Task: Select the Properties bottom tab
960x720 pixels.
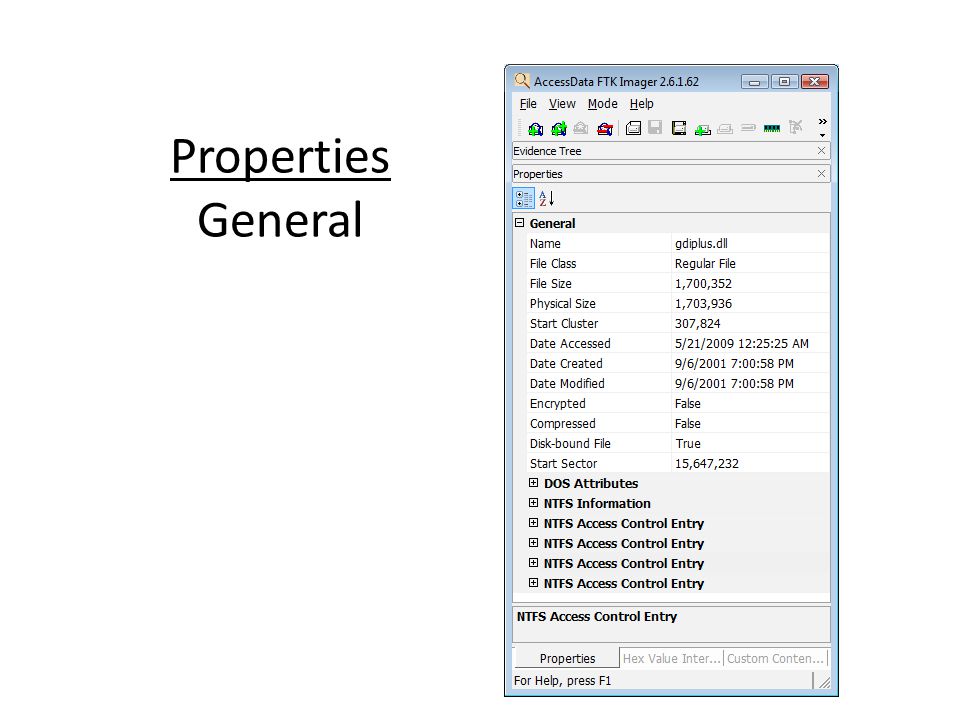Action: (567, 658)
